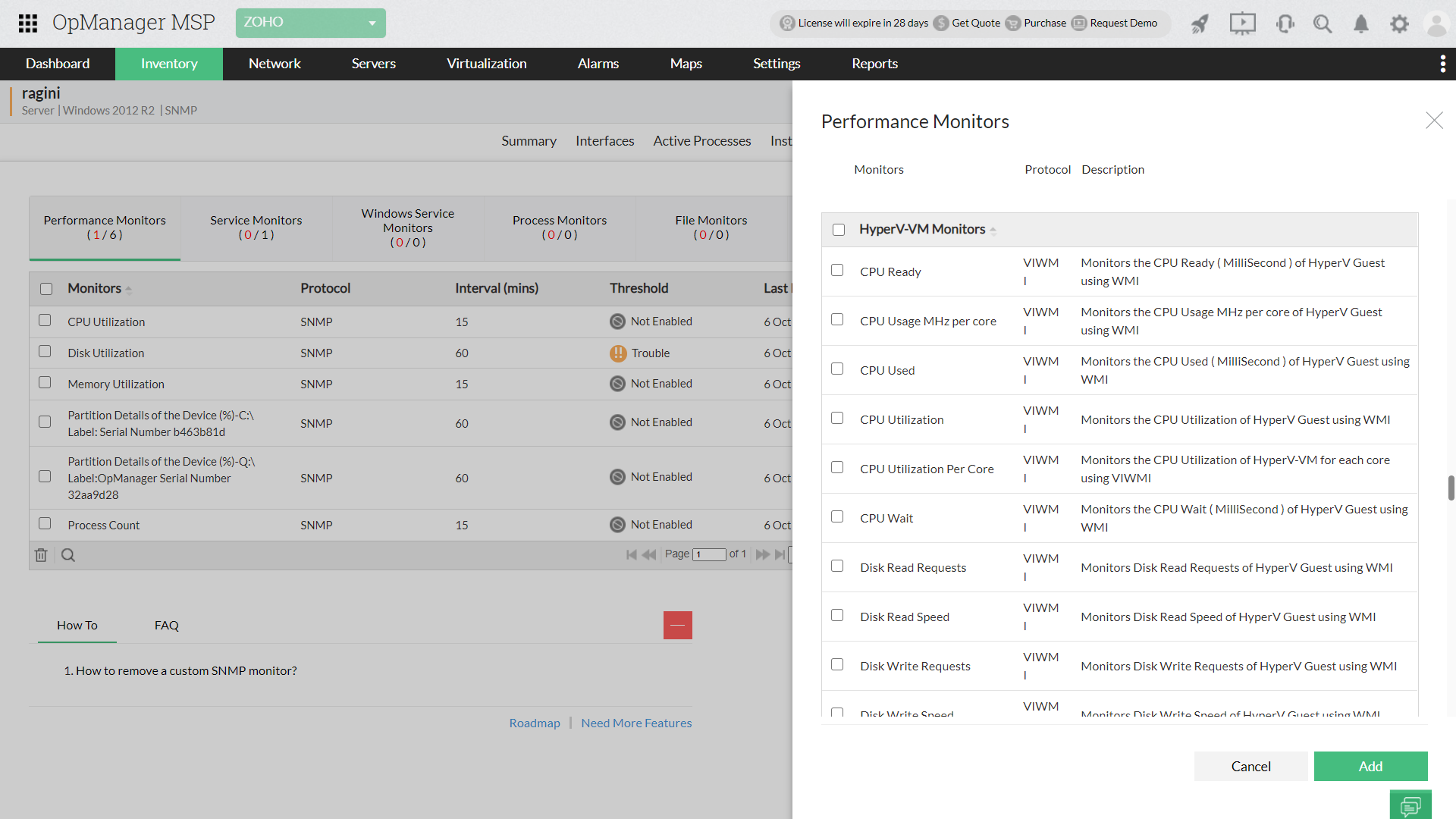The height and width of the screenshot is (819, 1456).
Task: Select the HyperV-VM Monitors group checkbox
Action: pos(839,230)
